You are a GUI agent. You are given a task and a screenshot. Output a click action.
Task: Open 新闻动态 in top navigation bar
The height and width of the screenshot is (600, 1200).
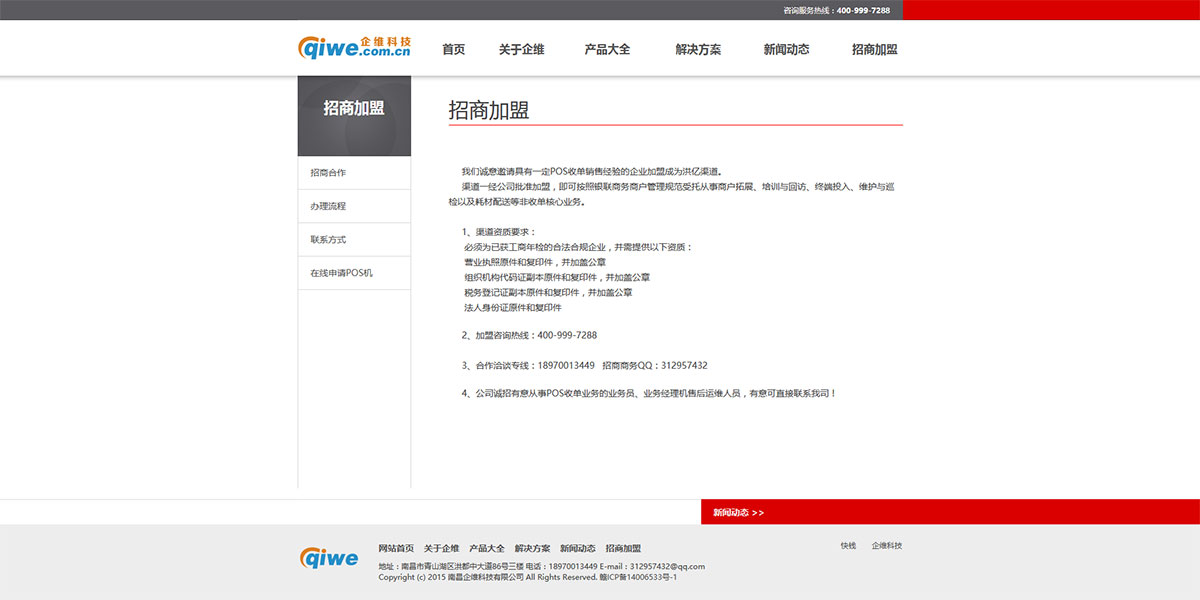coord(786,49)
